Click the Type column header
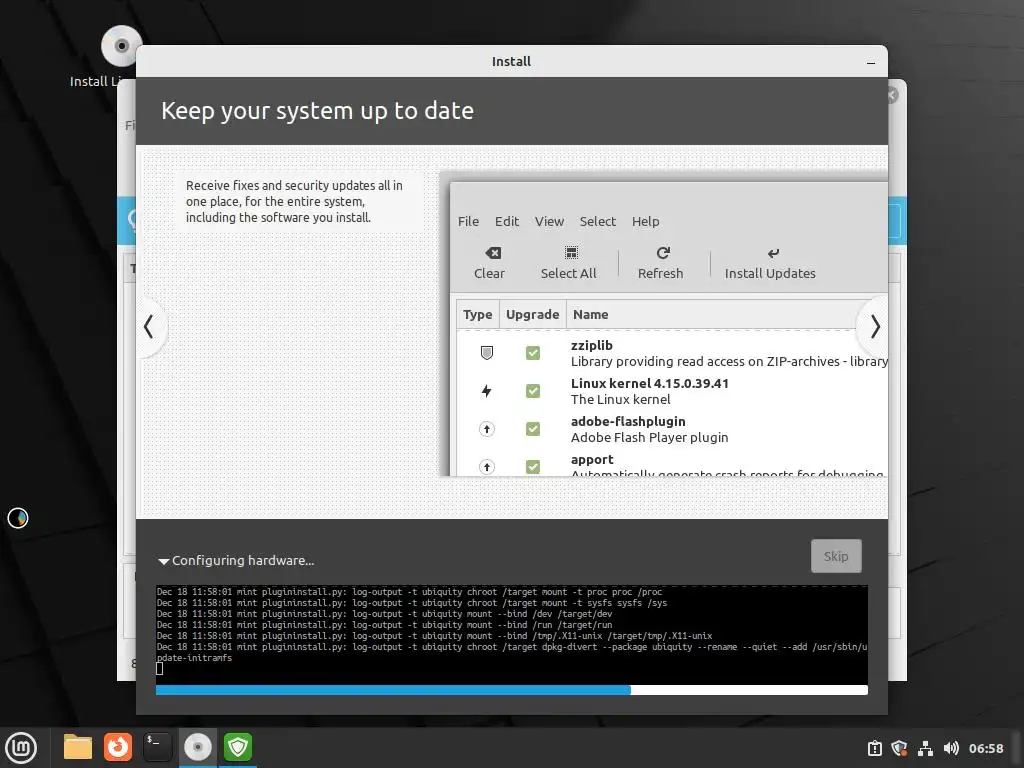1024x768 pixels. pyautogui.click(x=477, y=314)
